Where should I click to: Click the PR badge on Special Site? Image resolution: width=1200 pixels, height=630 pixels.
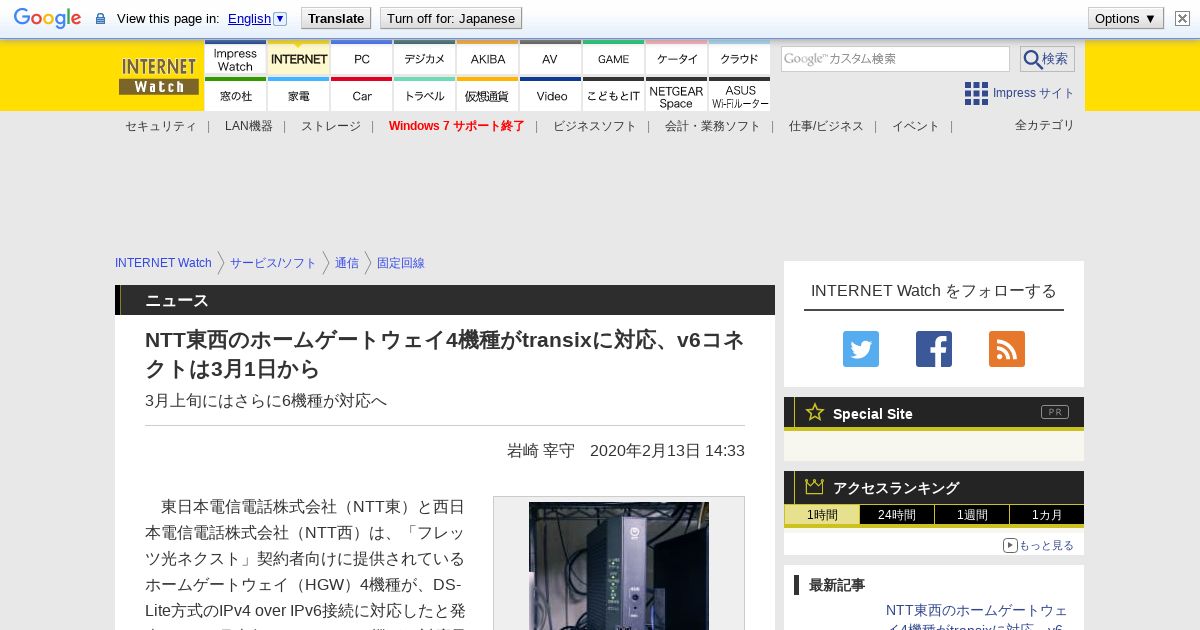(x=1055, y=412)
